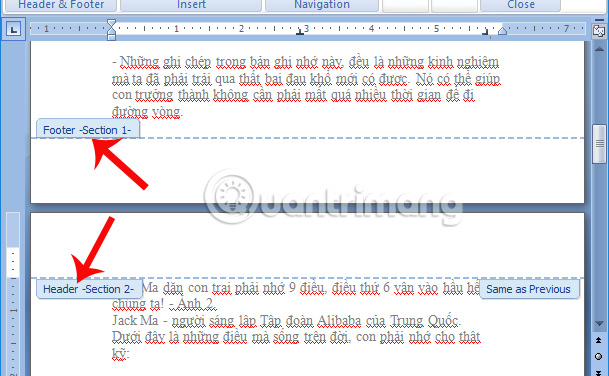Click the text "Dưới đây là những điều"
609x376 pixels.
[179, 337]
